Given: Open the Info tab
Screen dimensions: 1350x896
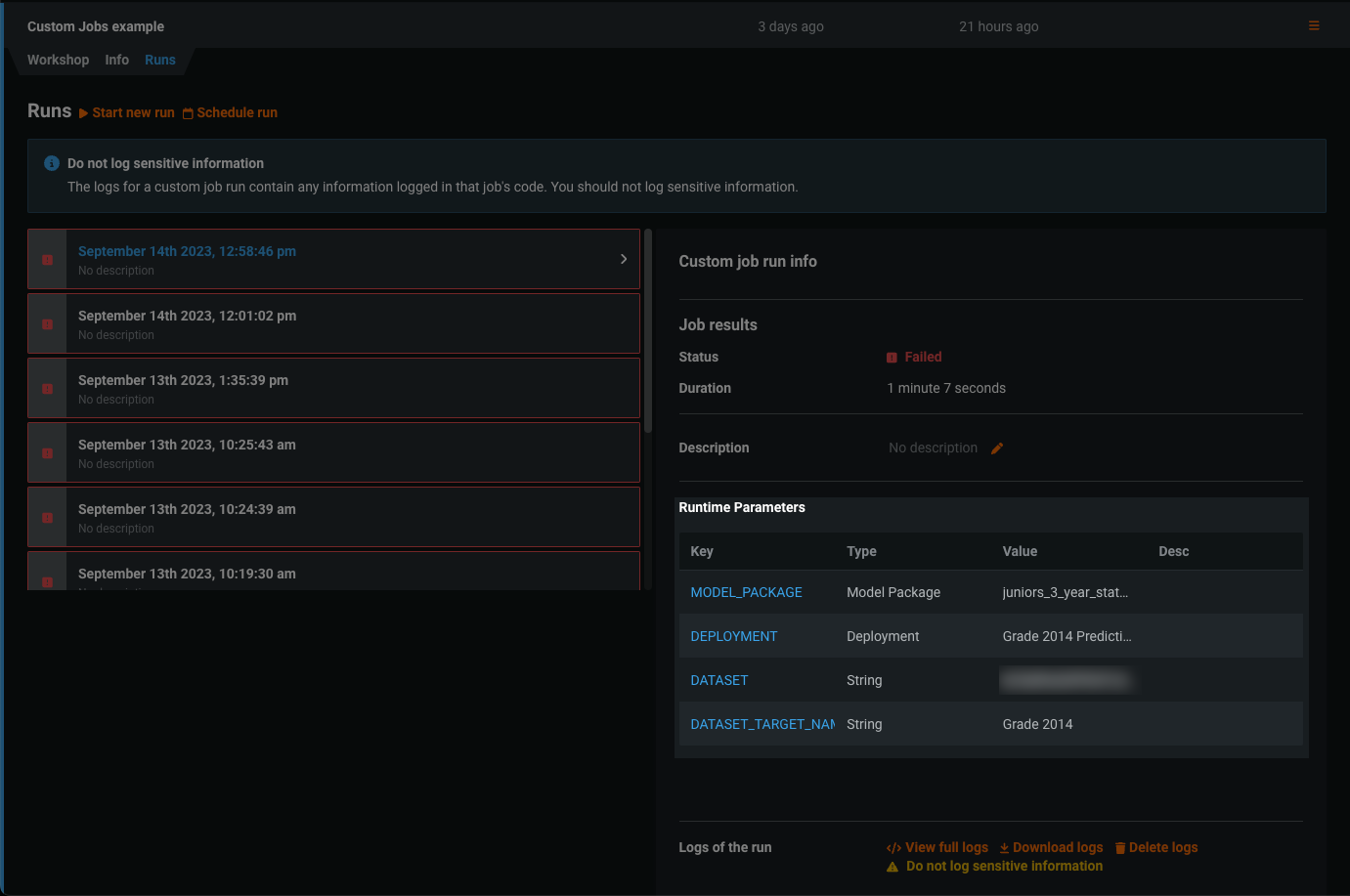Looking at the screenshot, I should 116,60.
